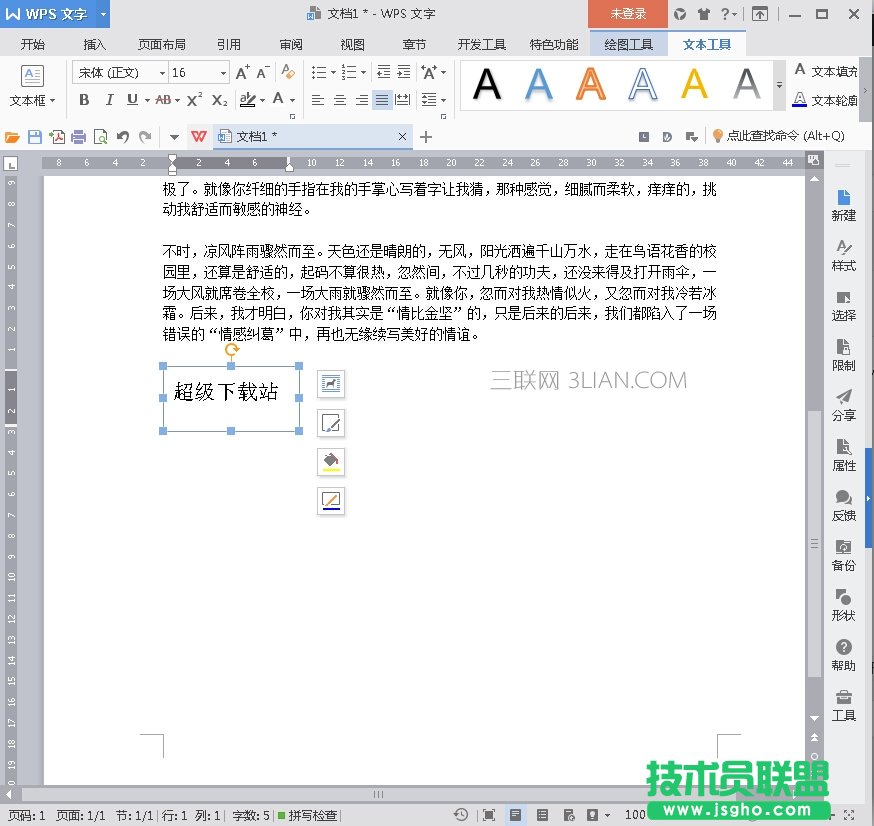Open the 页面布局 ribbon tab

(162, 45)
